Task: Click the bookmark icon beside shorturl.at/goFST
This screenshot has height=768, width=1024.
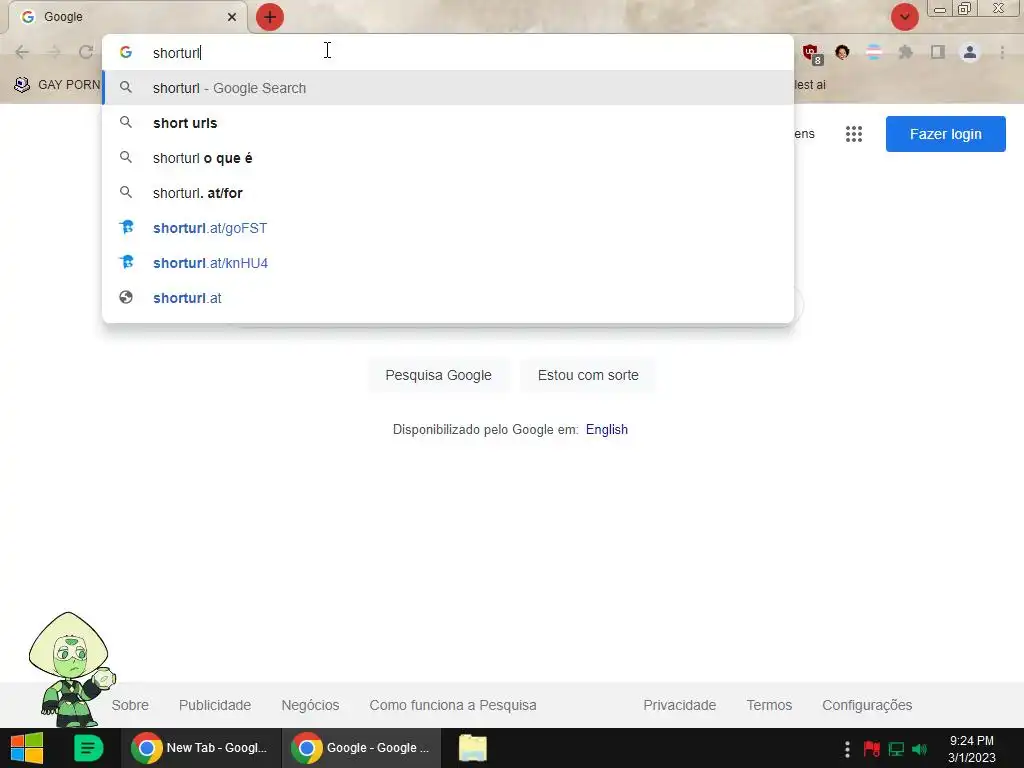Action: [x=127, y=227]
